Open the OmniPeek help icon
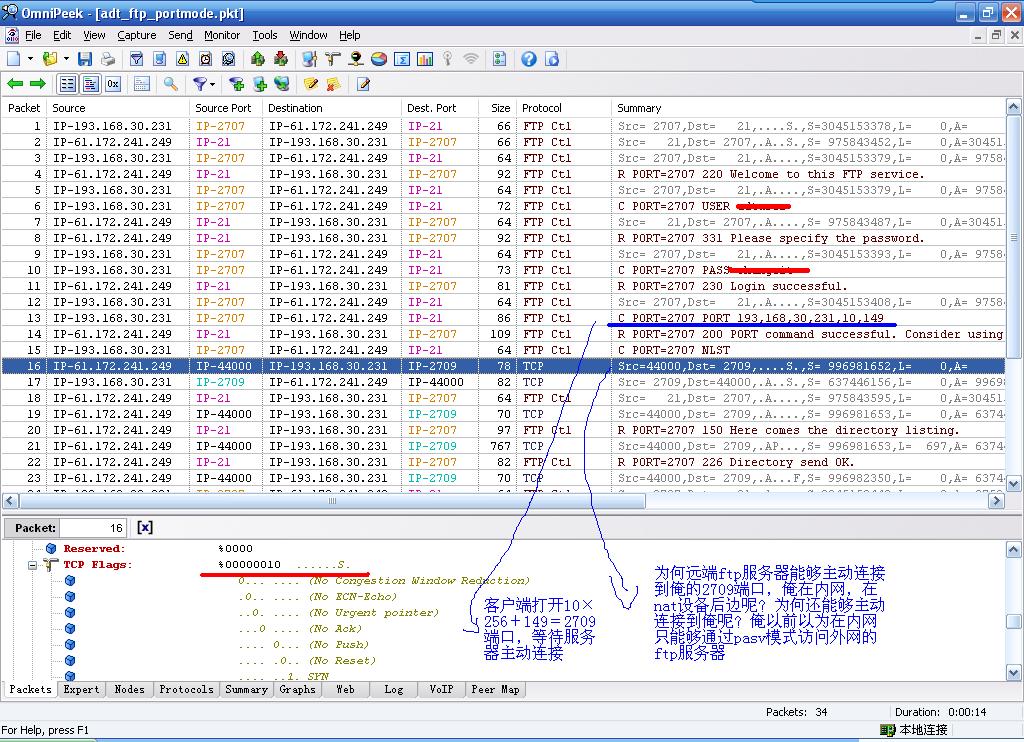Screen dimensions: 1024x742 point(529,60)
